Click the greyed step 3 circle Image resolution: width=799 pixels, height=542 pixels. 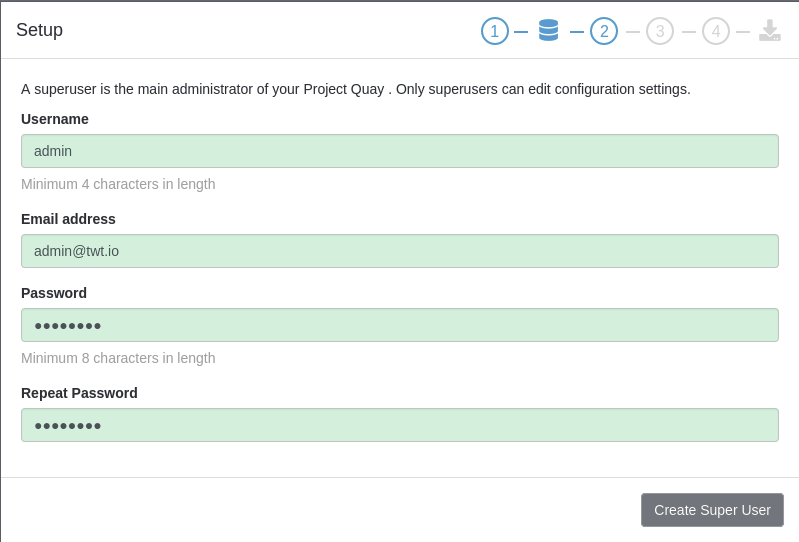[x=660, y=31]
